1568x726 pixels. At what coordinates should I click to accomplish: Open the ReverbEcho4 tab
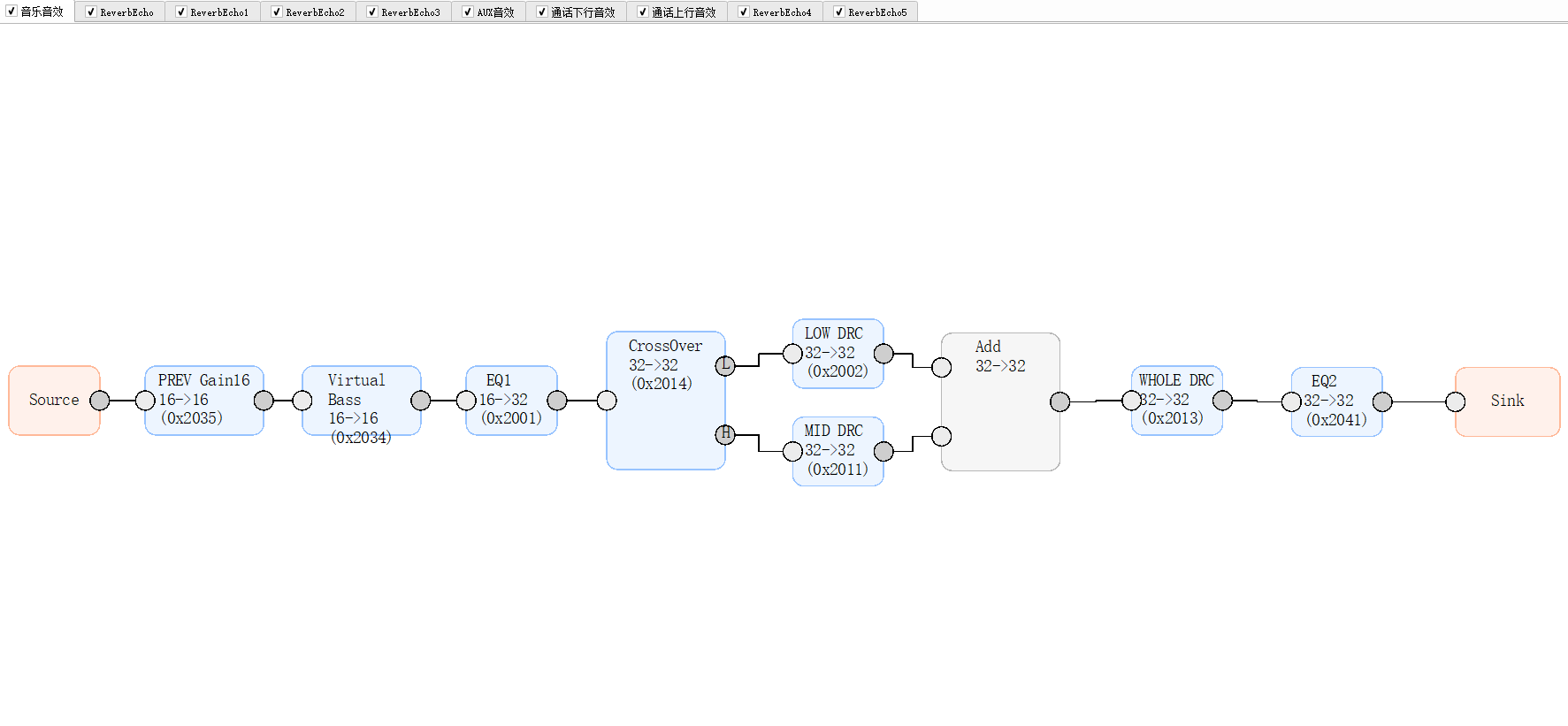[775, 12]
